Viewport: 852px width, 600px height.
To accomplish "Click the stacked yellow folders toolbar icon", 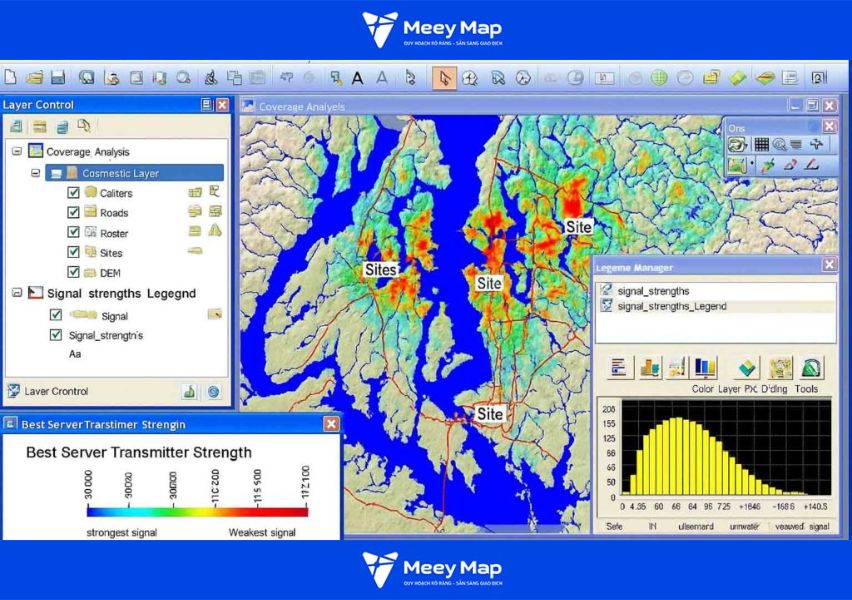I will click(x=711, y=78).
